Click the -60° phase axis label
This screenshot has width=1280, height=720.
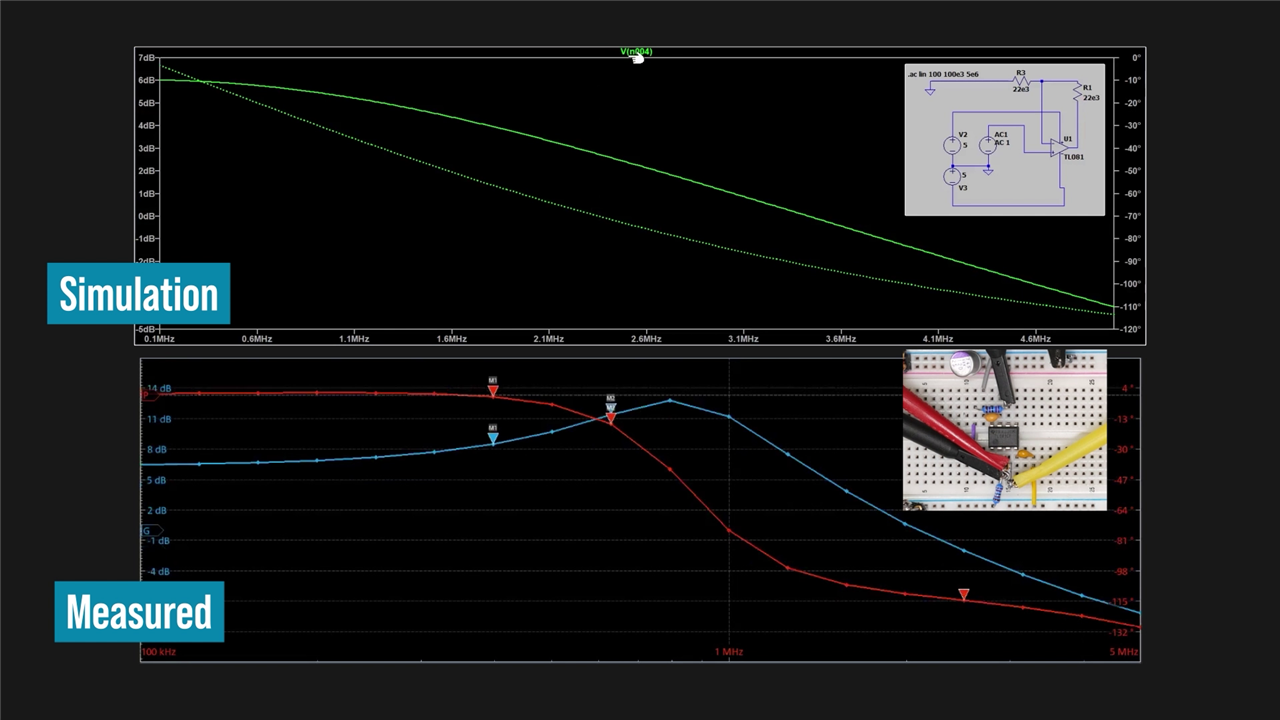point(1132,193)
